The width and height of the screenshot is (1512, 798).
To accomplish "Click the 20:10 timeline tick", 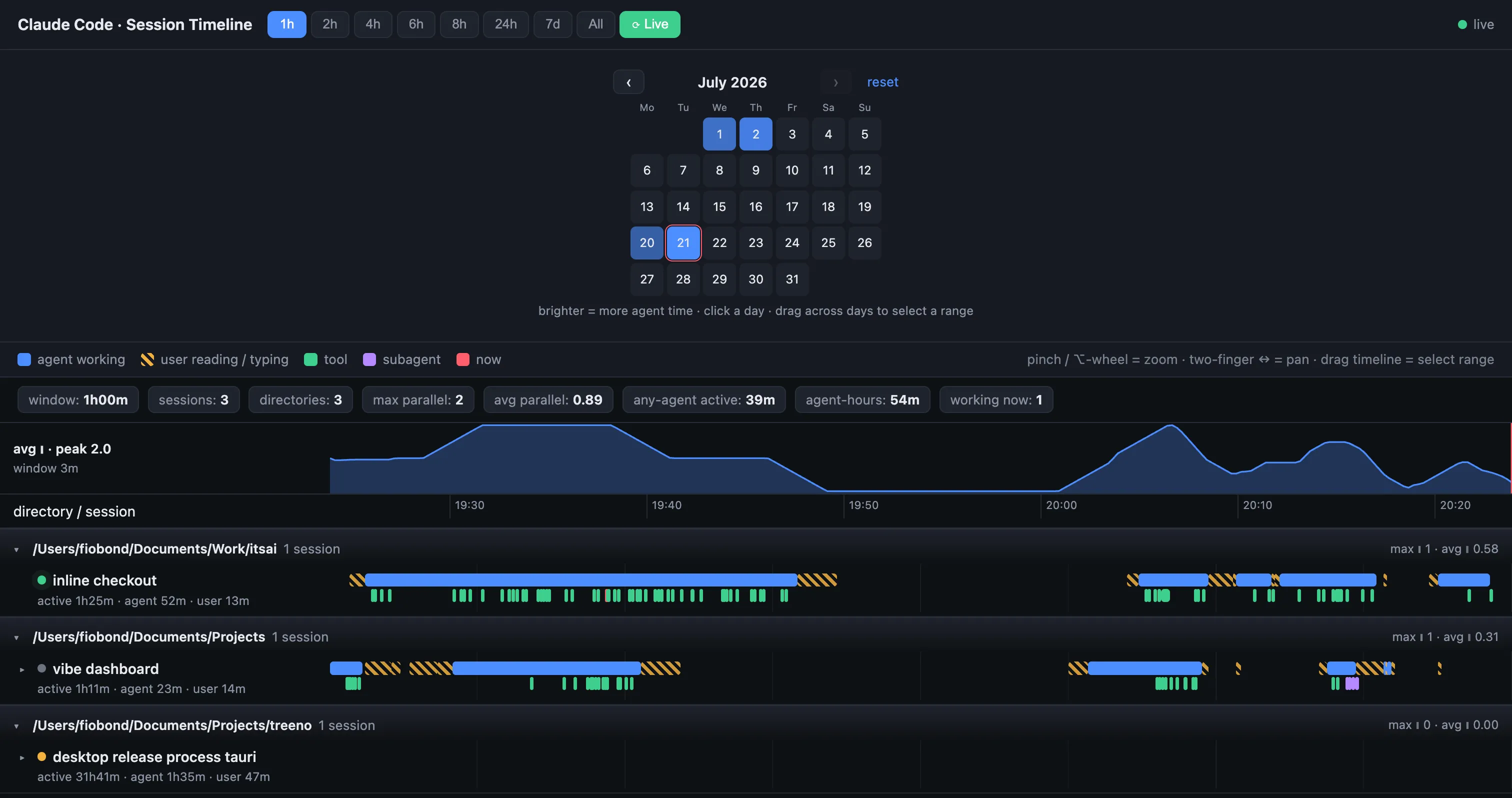I will coord(1257,505).
